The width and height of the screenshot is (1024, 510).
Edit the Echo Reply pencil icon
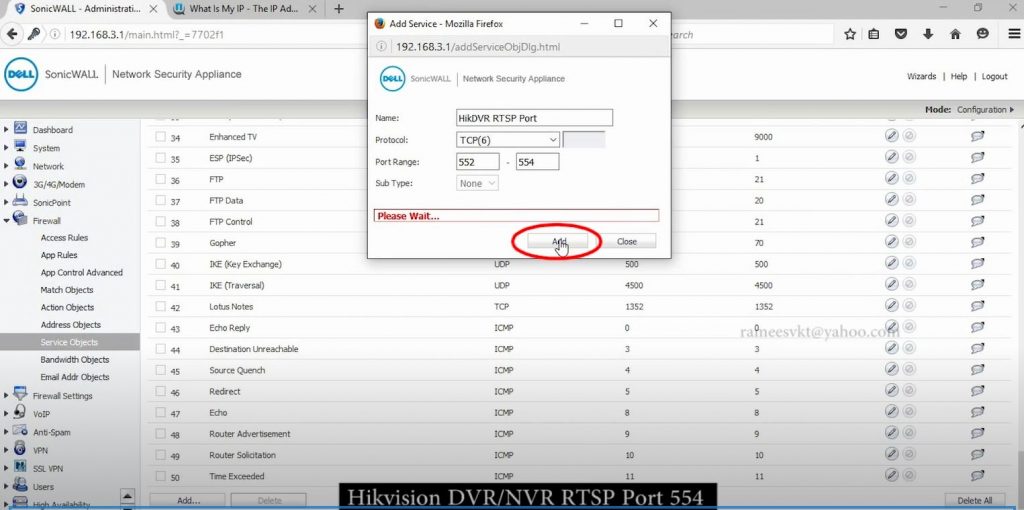click(891, 327)
